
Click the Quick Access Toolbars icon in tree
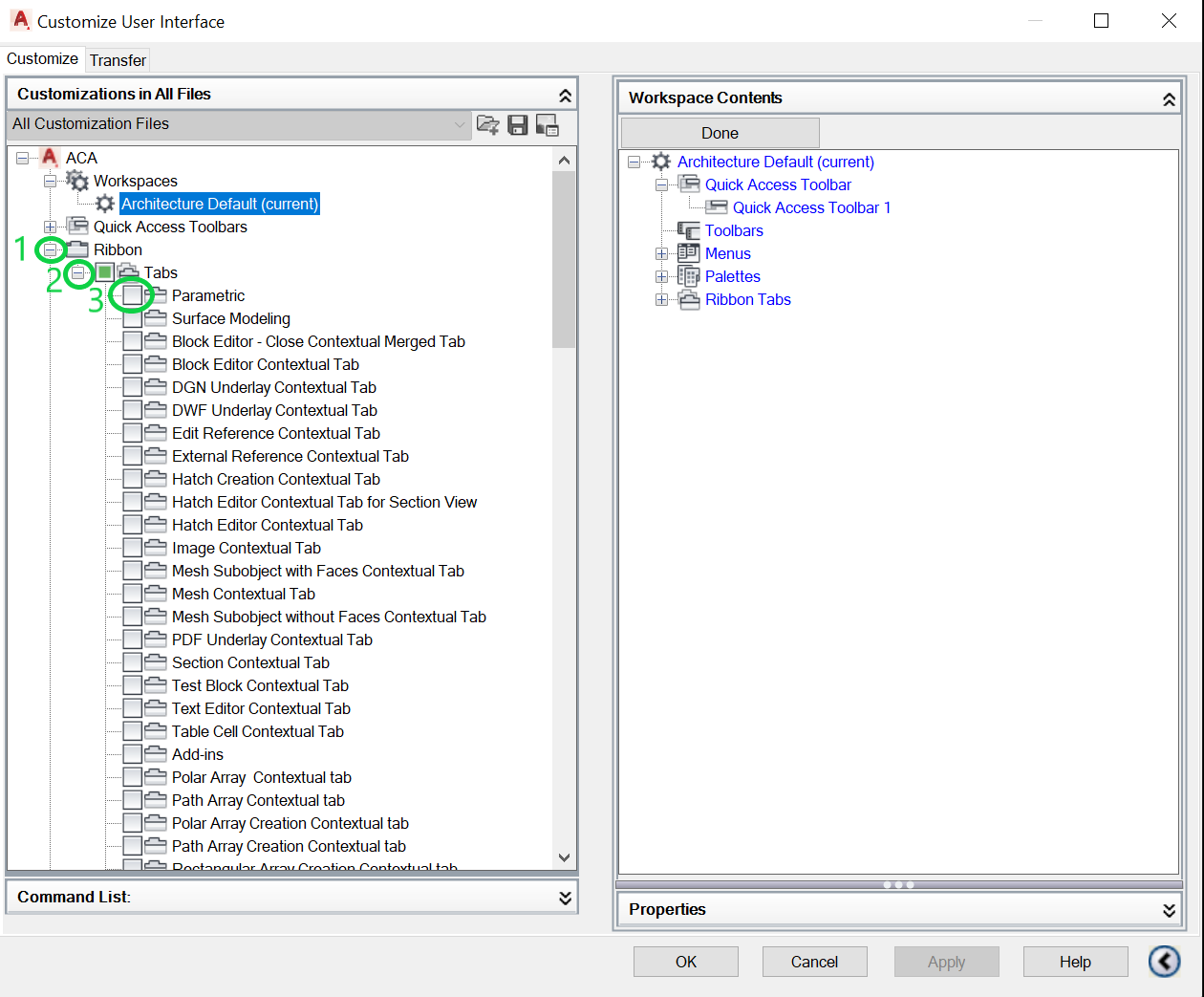(x=77, y=227)
